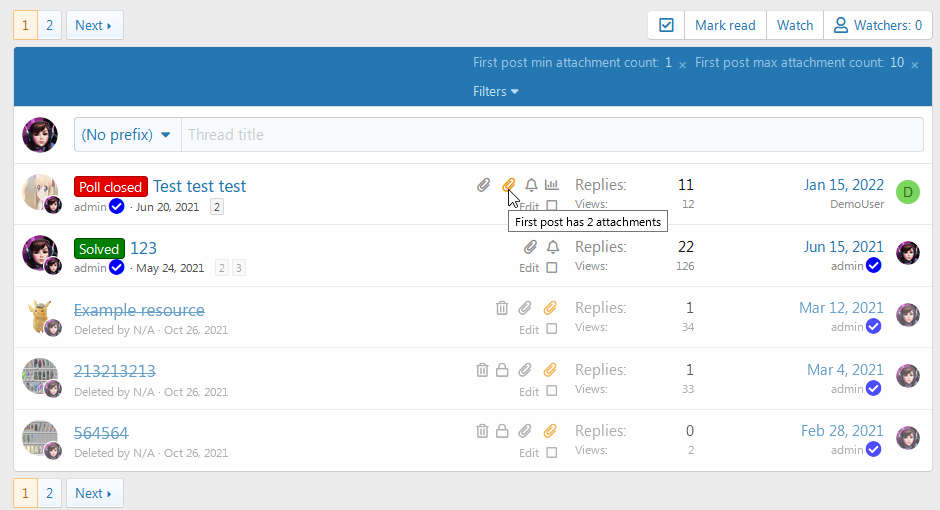
Task: Select the checkbox for thread '564564'
Action: pos(552,453)
